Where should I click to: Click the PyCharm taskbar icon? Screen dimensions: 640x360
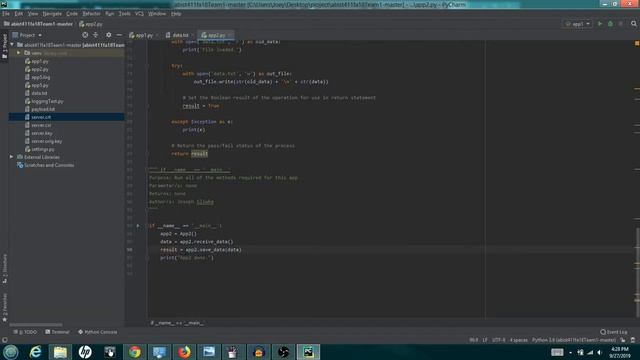pyautogui.click(x=308, y=352)
